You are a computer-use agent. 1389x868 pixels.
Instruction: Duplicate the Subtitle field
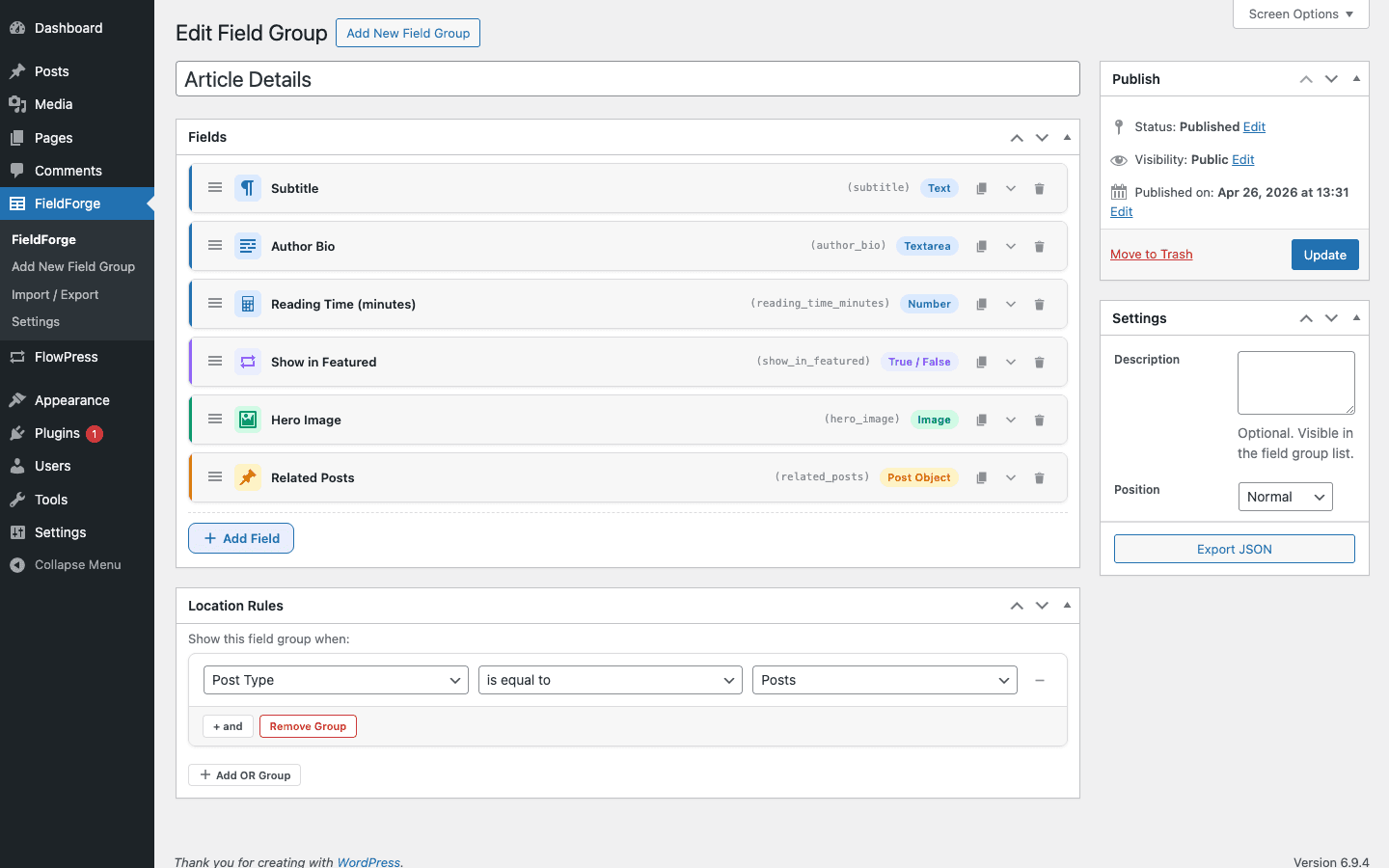click(981, 188)
